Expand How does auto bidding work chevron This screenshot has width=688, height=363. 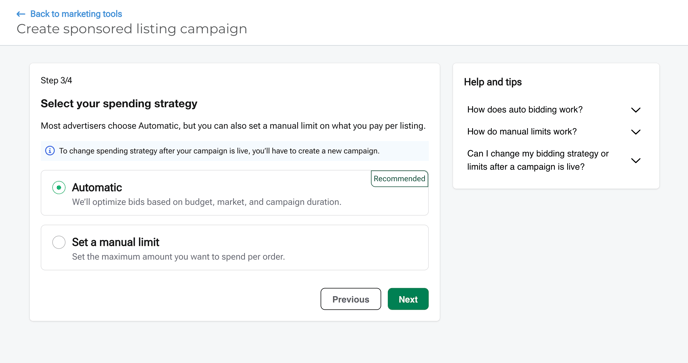(x=635, y=110)
